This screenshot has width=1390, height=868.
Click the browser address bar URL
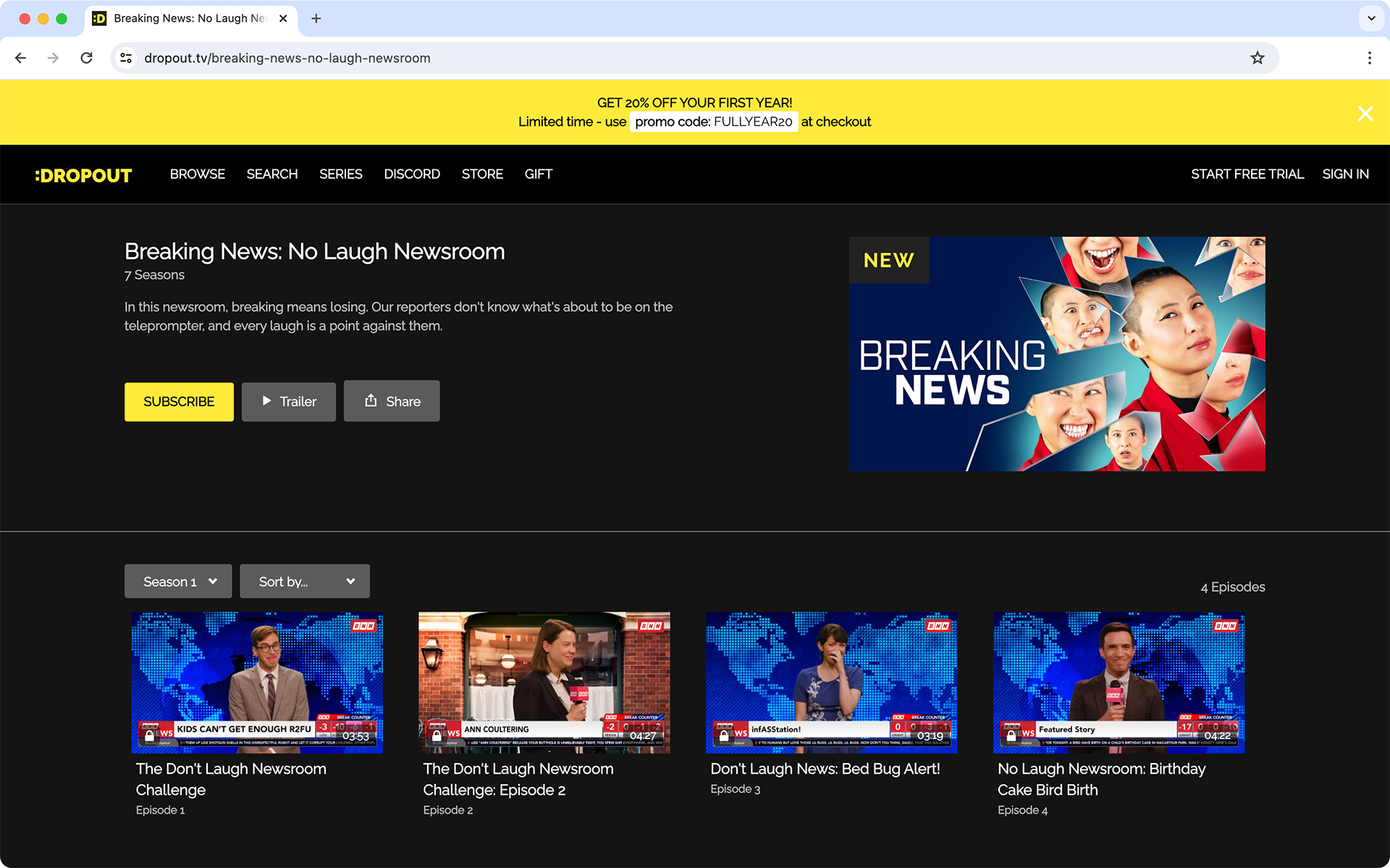[287, 58]
